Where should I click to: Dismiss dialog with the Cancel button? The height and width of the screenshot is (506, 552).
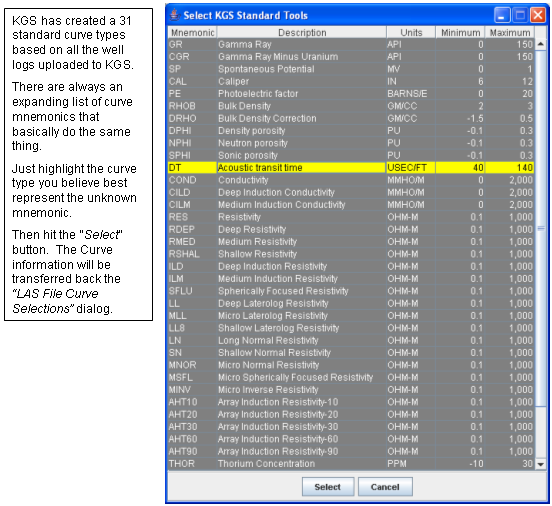(385, 487)
